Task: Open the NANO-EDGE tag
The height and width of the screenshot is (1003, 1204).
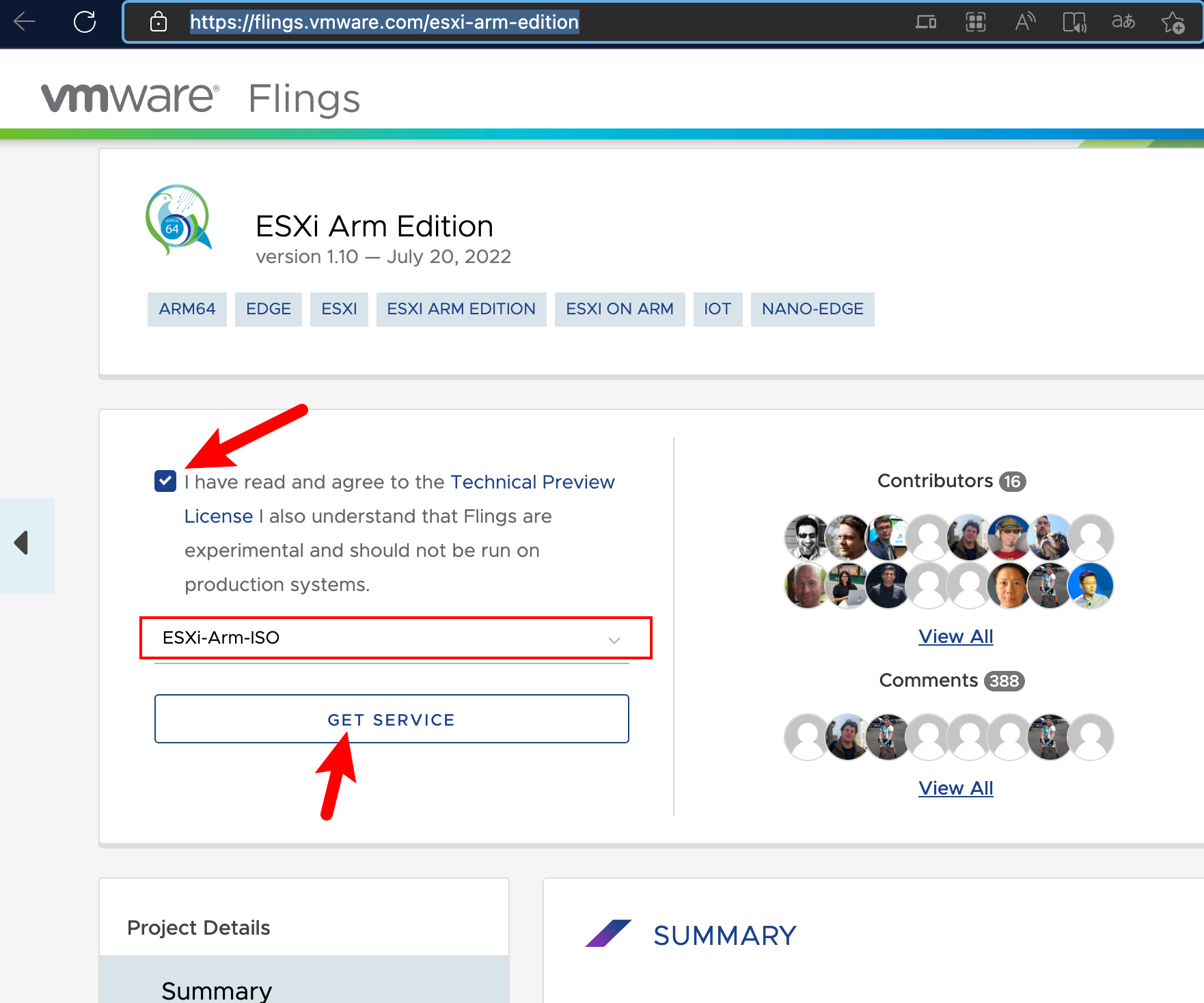Action: pyautogui.click(x=812, y=309)
